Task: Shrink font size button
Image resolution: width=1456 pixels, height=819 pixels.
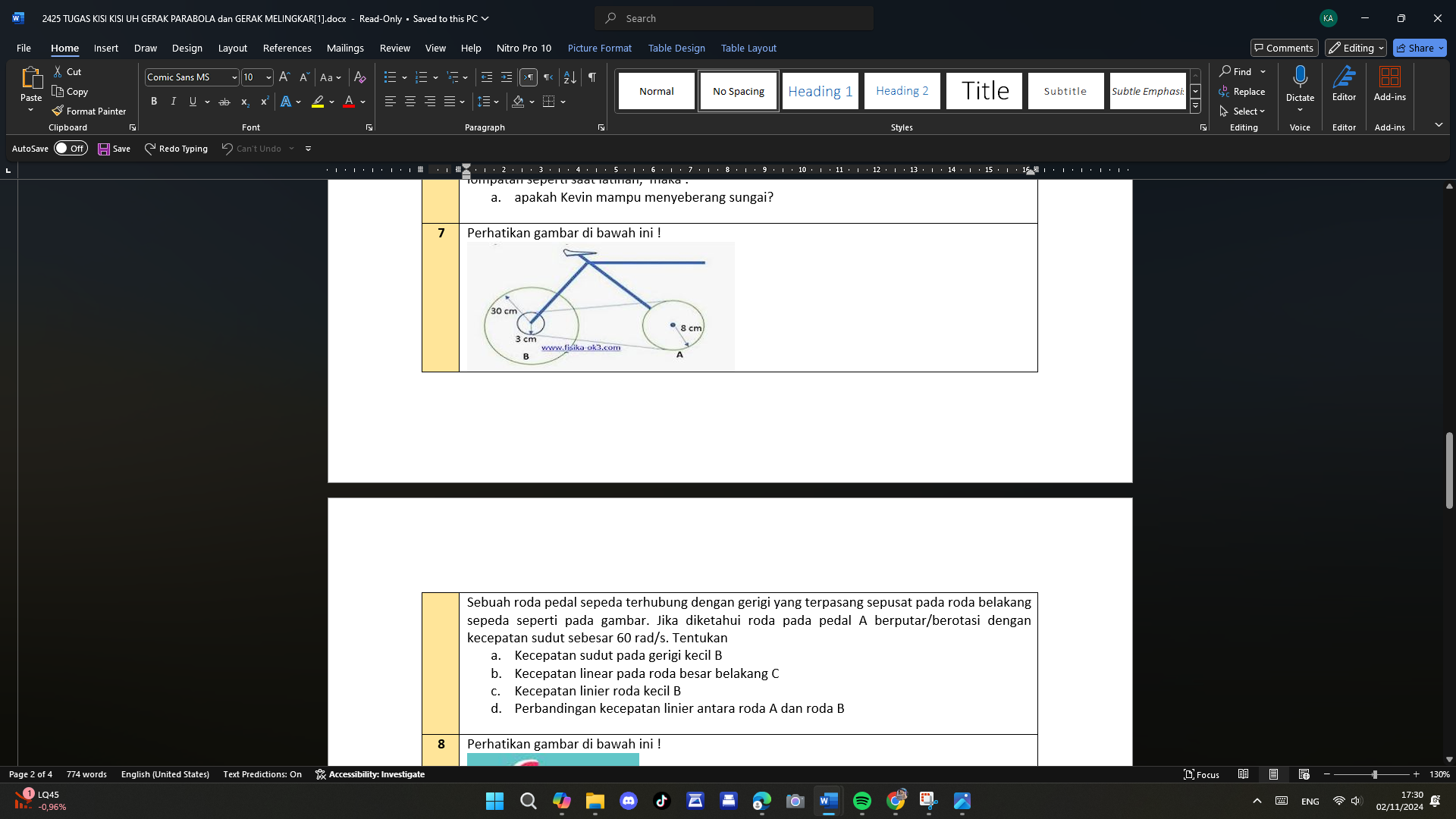Action: (x=304, y=77)
